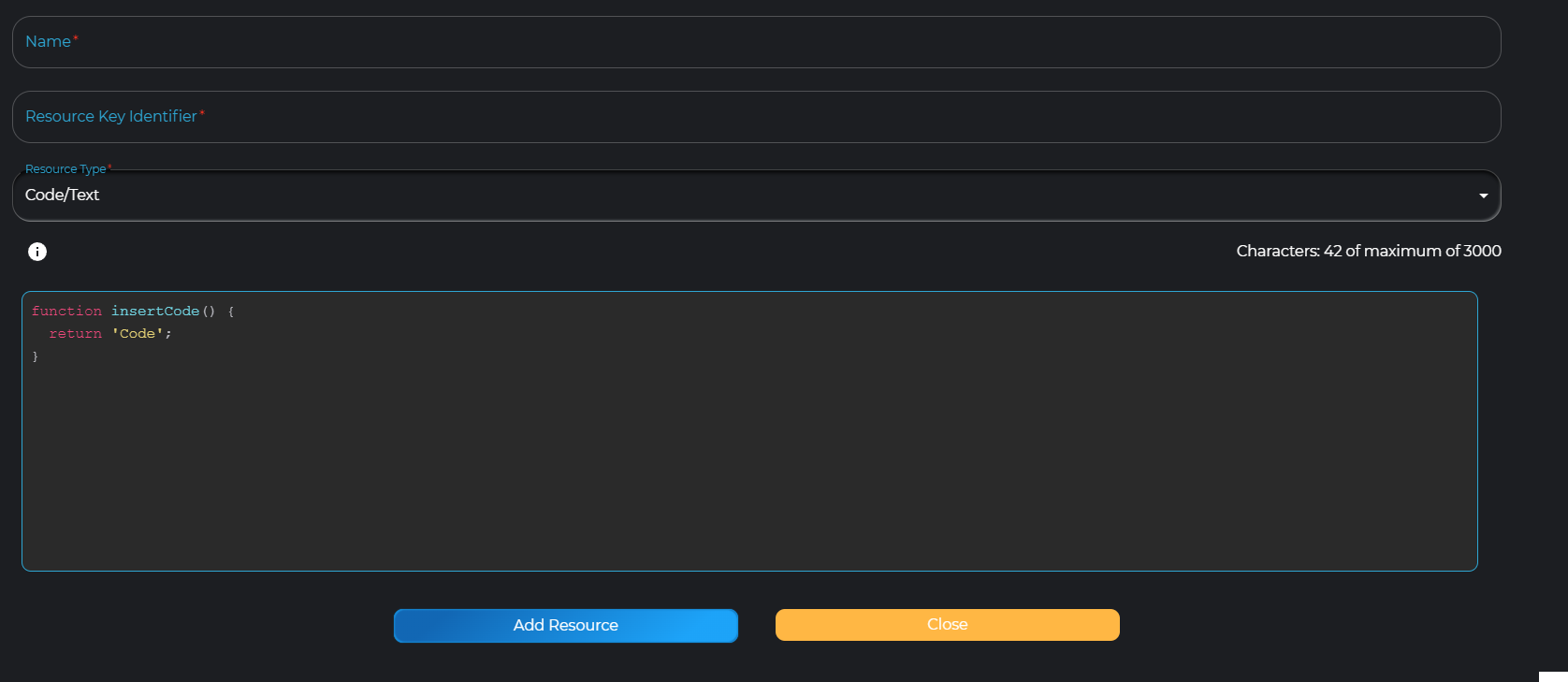
Task: Click the parentheses after insertCode
Action: coord(209,312)
